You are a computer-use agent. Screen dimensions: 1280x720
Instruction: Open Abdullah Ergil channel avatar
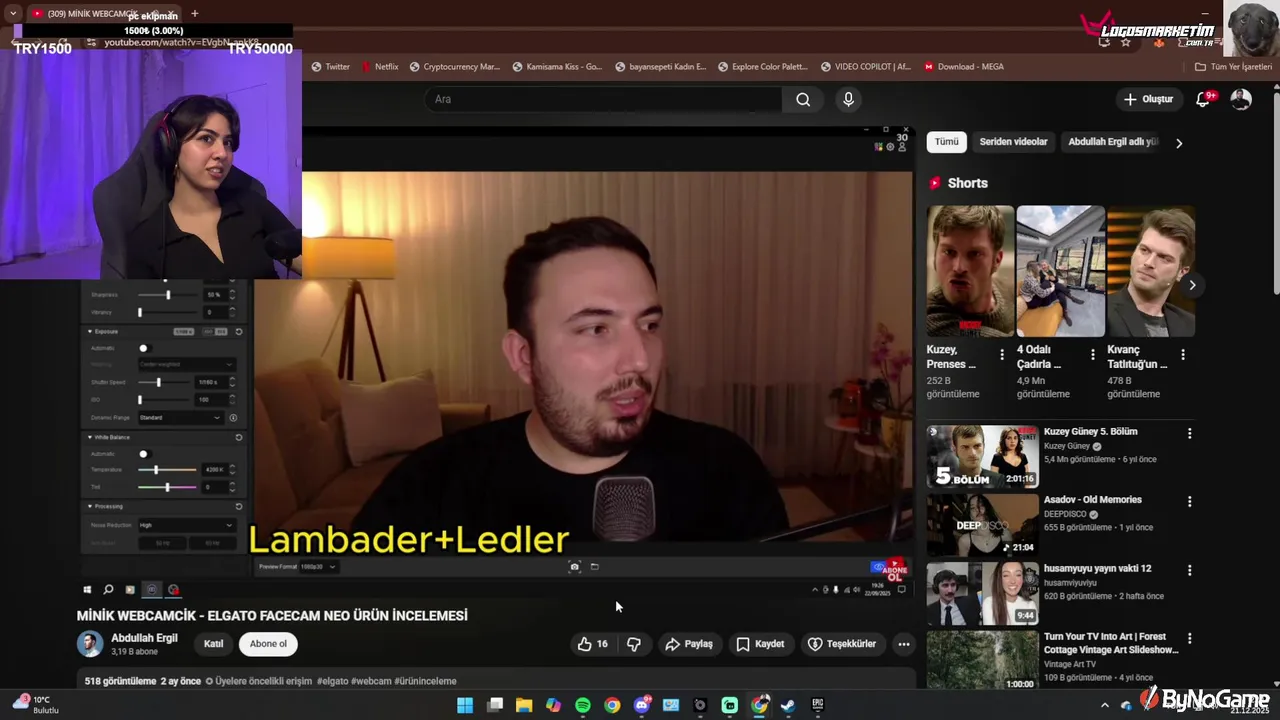coord(90,644)
